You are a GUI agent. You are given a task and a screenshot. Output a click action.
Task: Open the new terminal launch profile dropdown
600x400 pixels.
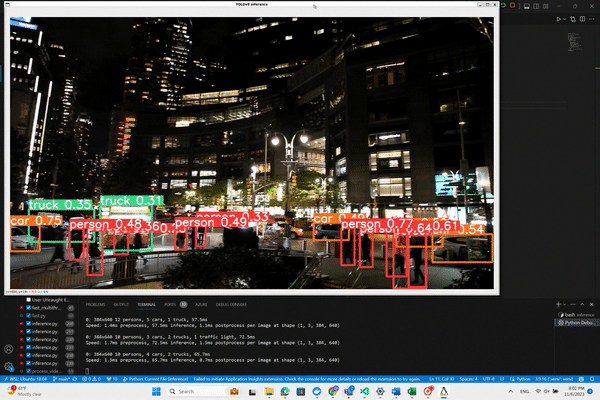click(x=564, y=304)
